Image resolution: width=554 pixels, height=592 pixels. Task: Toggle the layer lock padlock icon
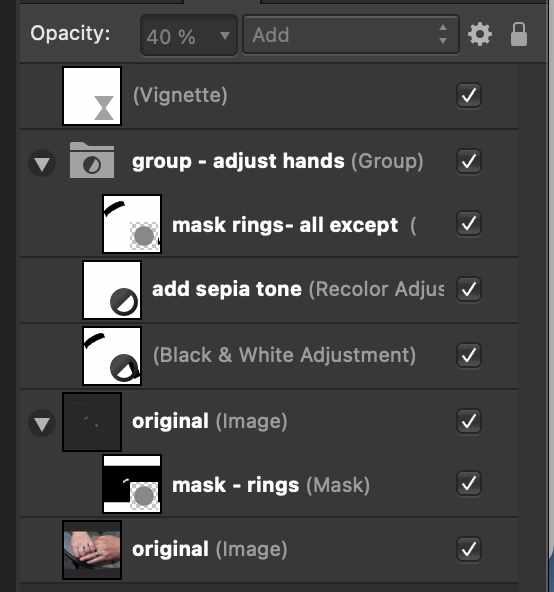point(519,34)
